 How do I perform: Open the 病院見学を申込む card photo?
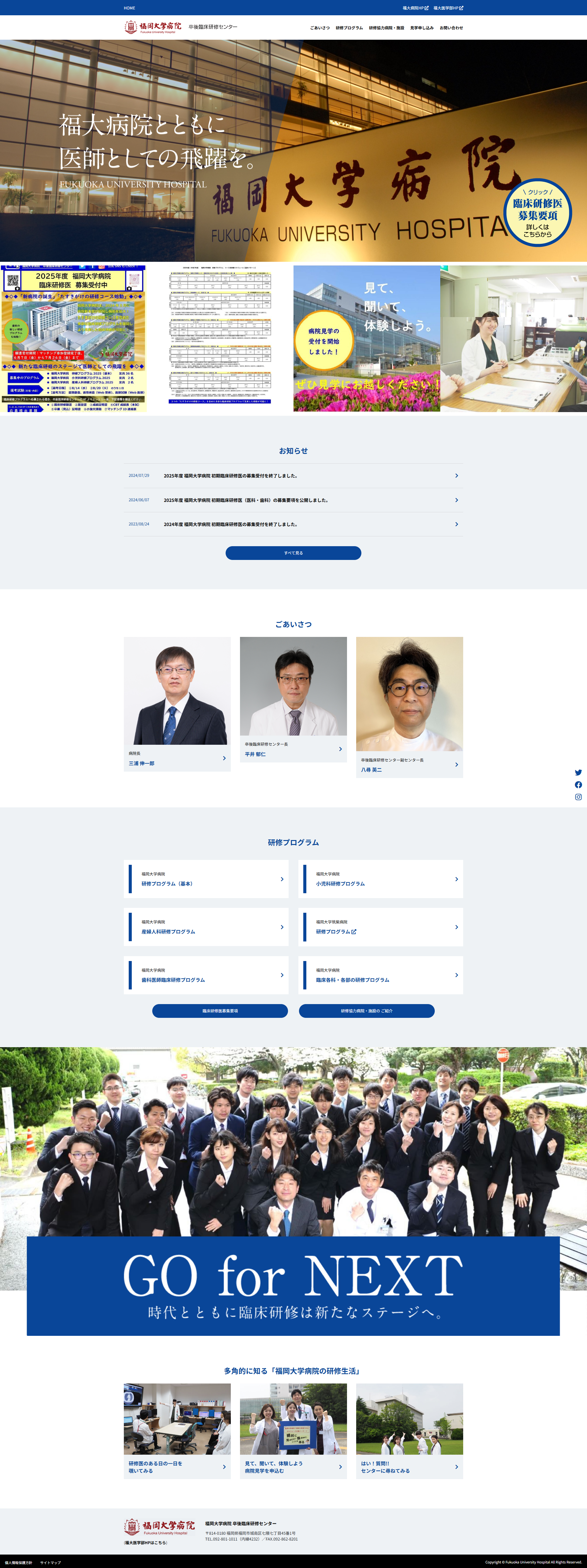click(293, 1419)
